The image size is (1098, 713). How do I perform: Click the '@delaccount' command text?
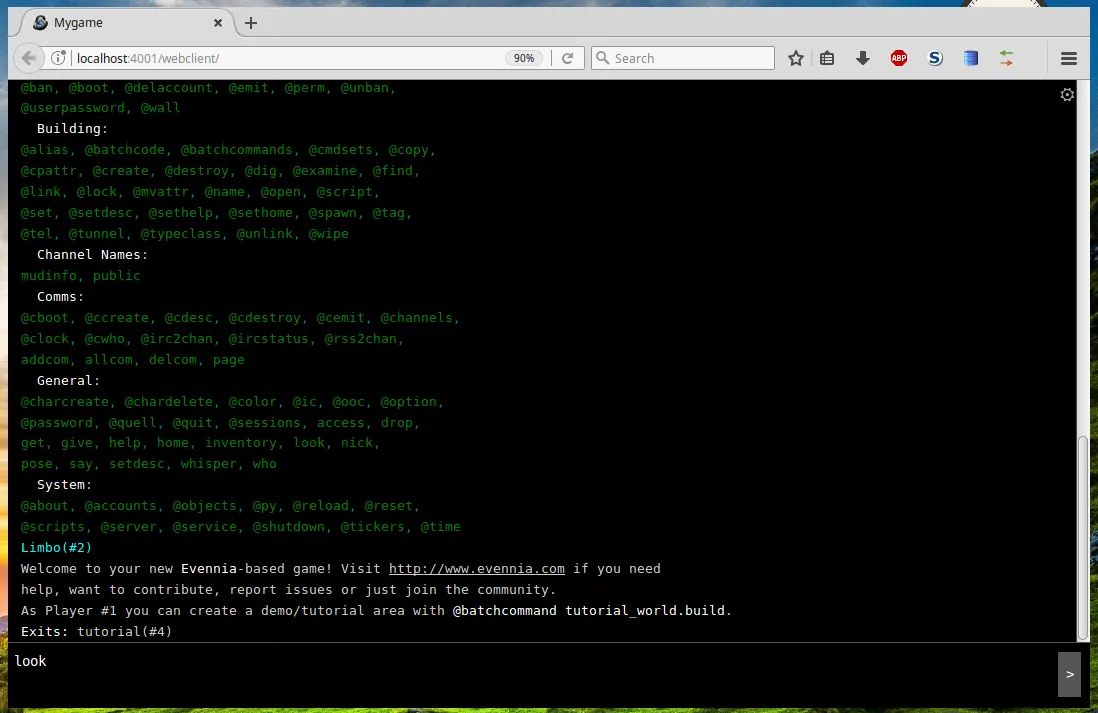[x=168, y=88]
